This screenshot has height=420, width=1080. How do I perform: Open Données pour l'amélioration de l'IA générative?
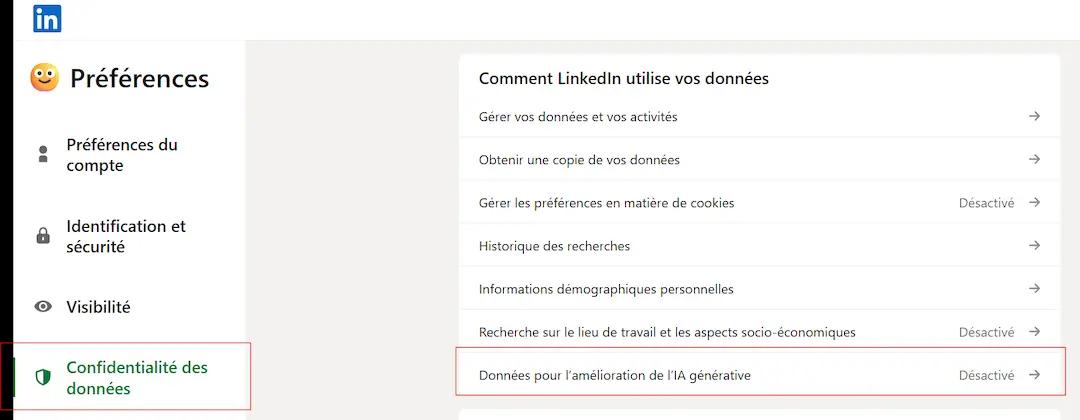point(614,375)
